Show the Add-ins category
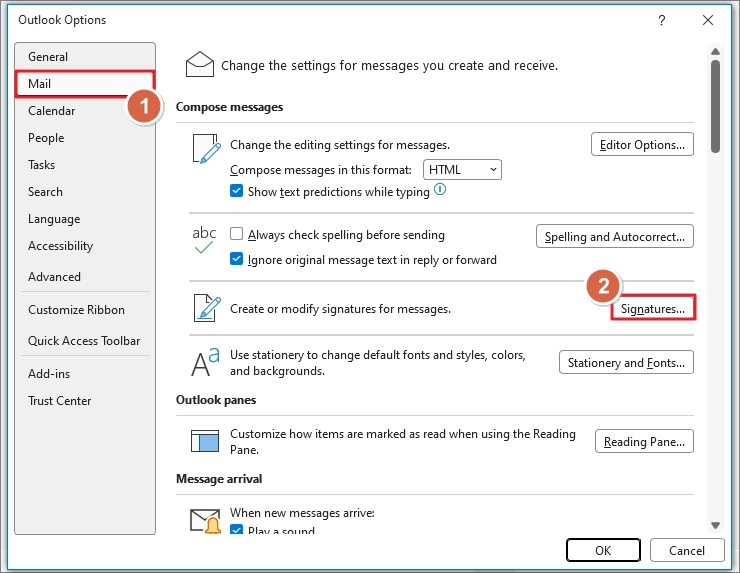The width and height of the screenshot is (740, 573). (x=85, y=373)
